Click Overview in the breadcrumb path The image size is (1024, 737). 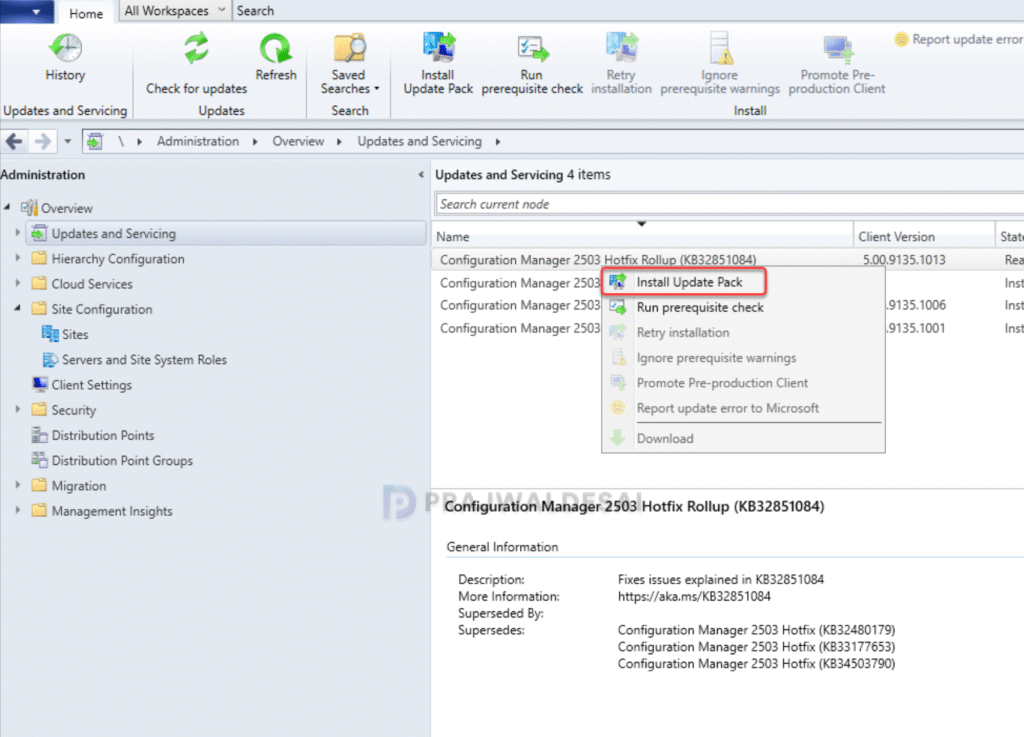[298, 141]
